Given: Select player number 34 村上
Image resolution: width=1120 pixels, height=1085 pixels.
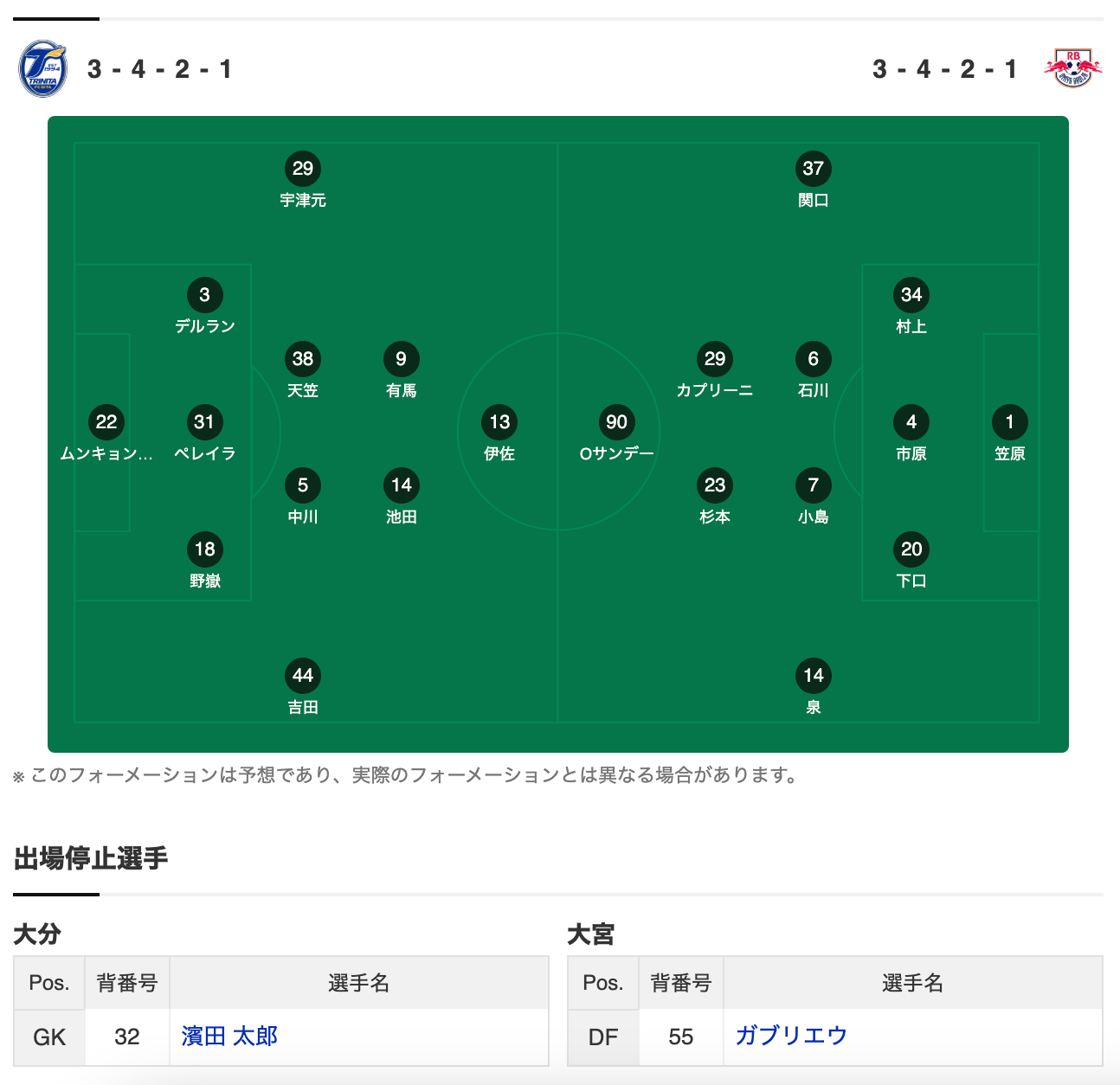Looking at the screenshot, I should (x=911, y=306).
